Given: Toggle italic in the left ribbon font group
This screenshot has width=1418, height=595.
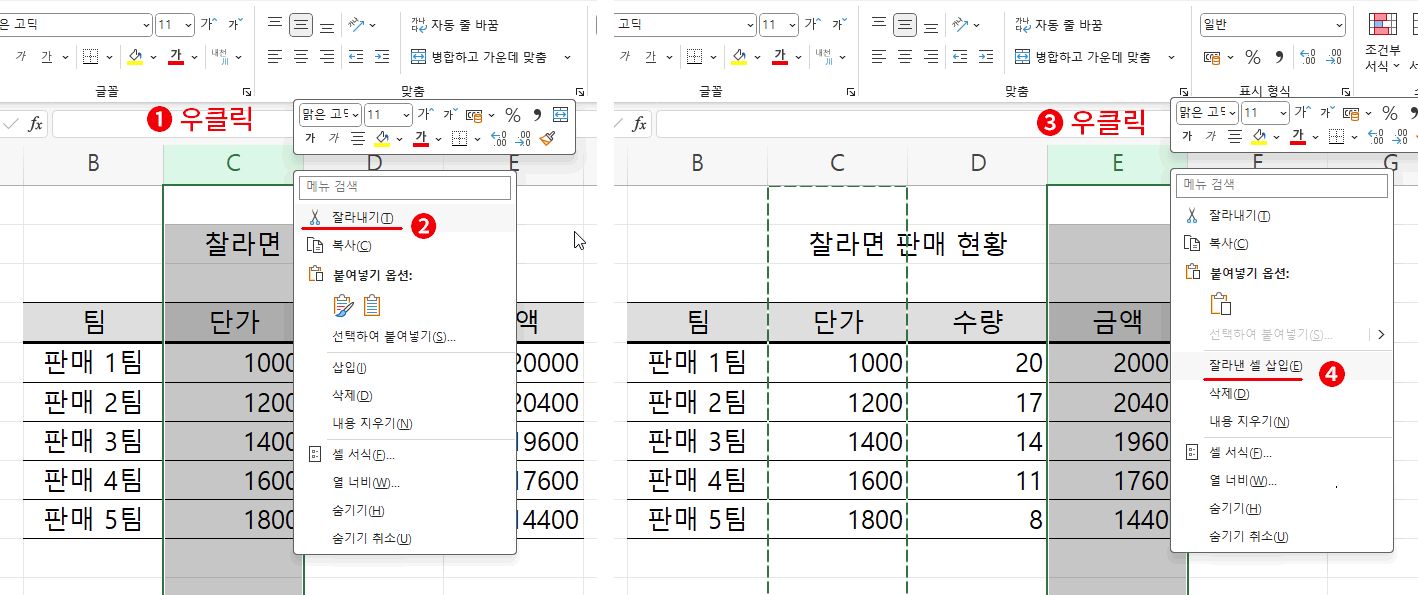Looking at the screenshot, I should coord(20,57).
